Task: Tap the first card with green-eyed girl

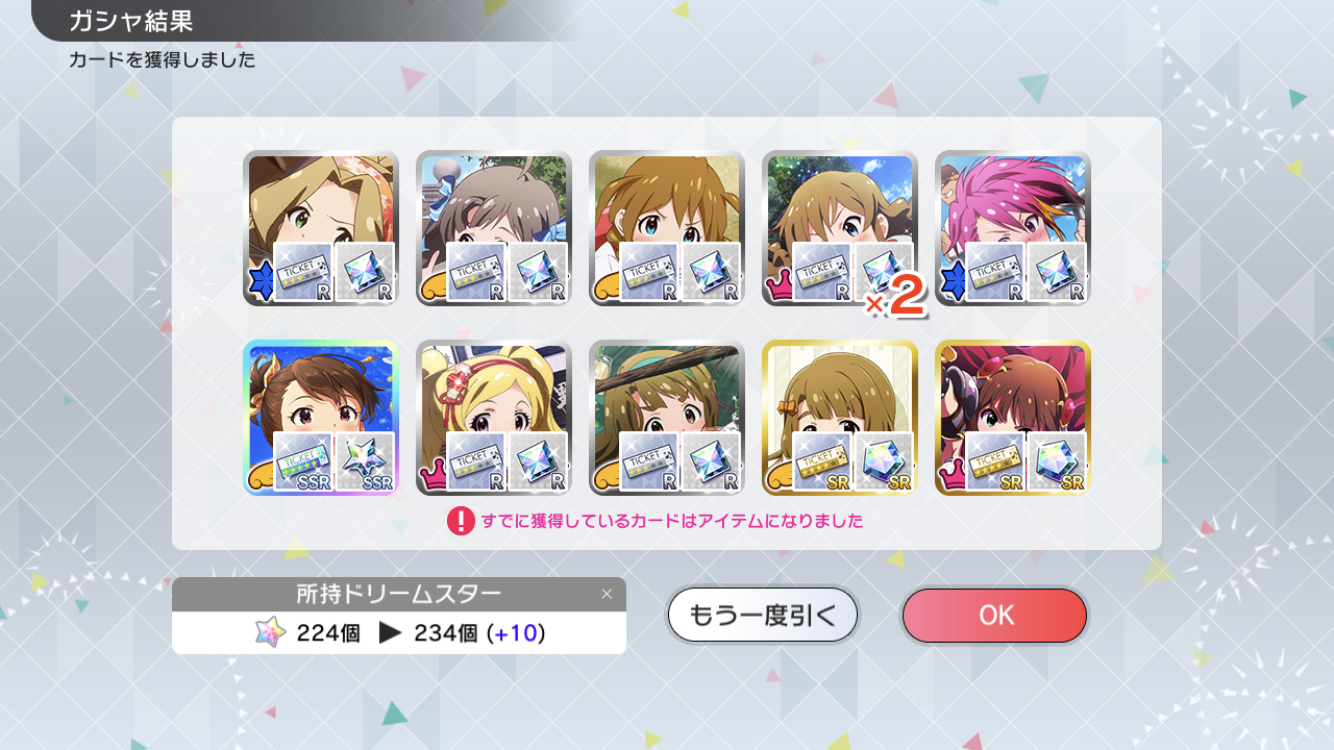Action: (x=321, y=229)
